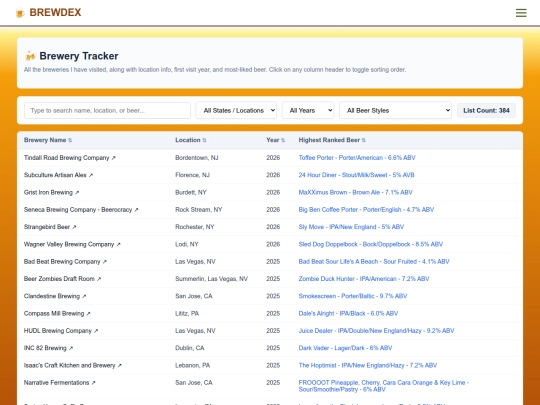Open the All Beer Styles dropdown
The width and height of the screenshot is (540, 405).
(x=395, y=111)
